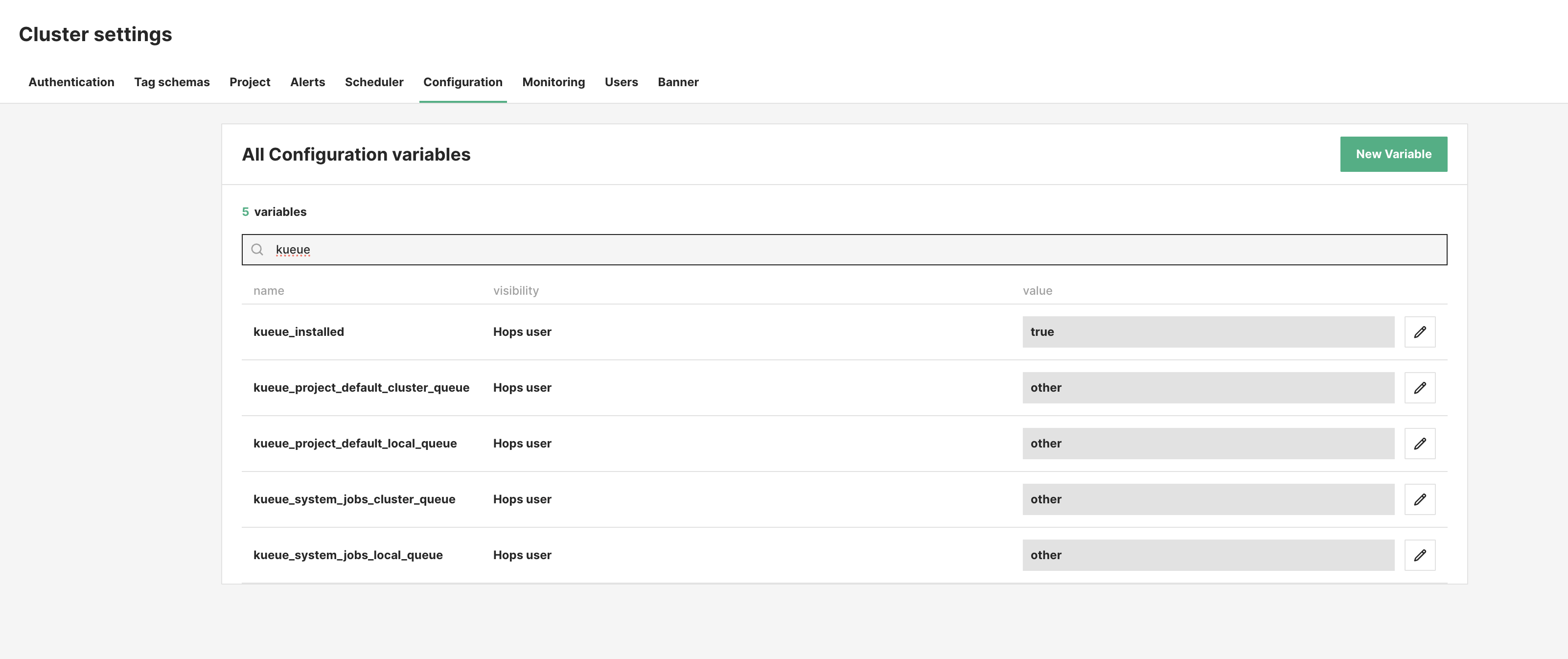The height and width of the screenshot is (659, 1568).
Task: Open the Banner settings tab
Action: [x=678, y=82]
